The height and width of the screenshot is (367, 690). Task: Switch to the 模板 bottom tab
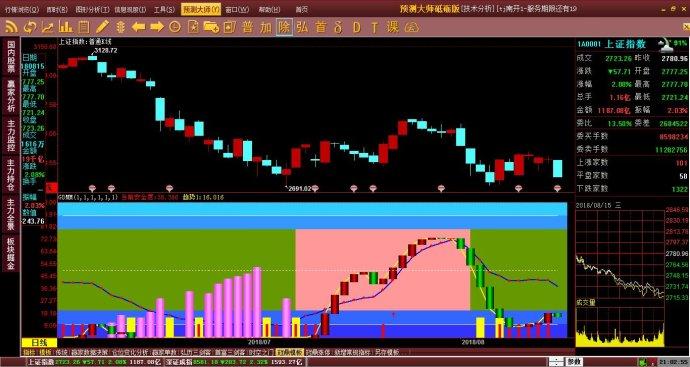pyautogui.click(x=45, y=352)
